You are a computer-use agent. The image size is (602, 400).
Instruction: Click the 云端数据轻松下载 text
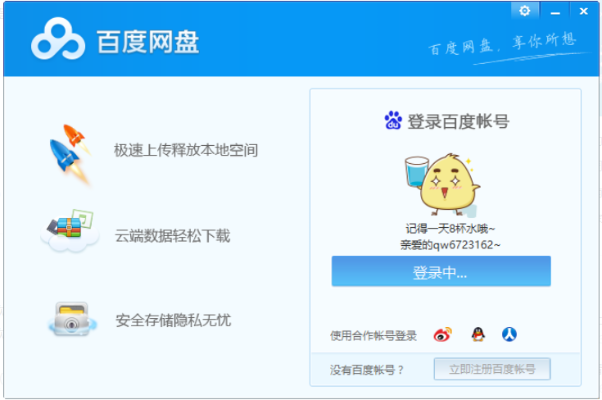click(x=172, y=236)
